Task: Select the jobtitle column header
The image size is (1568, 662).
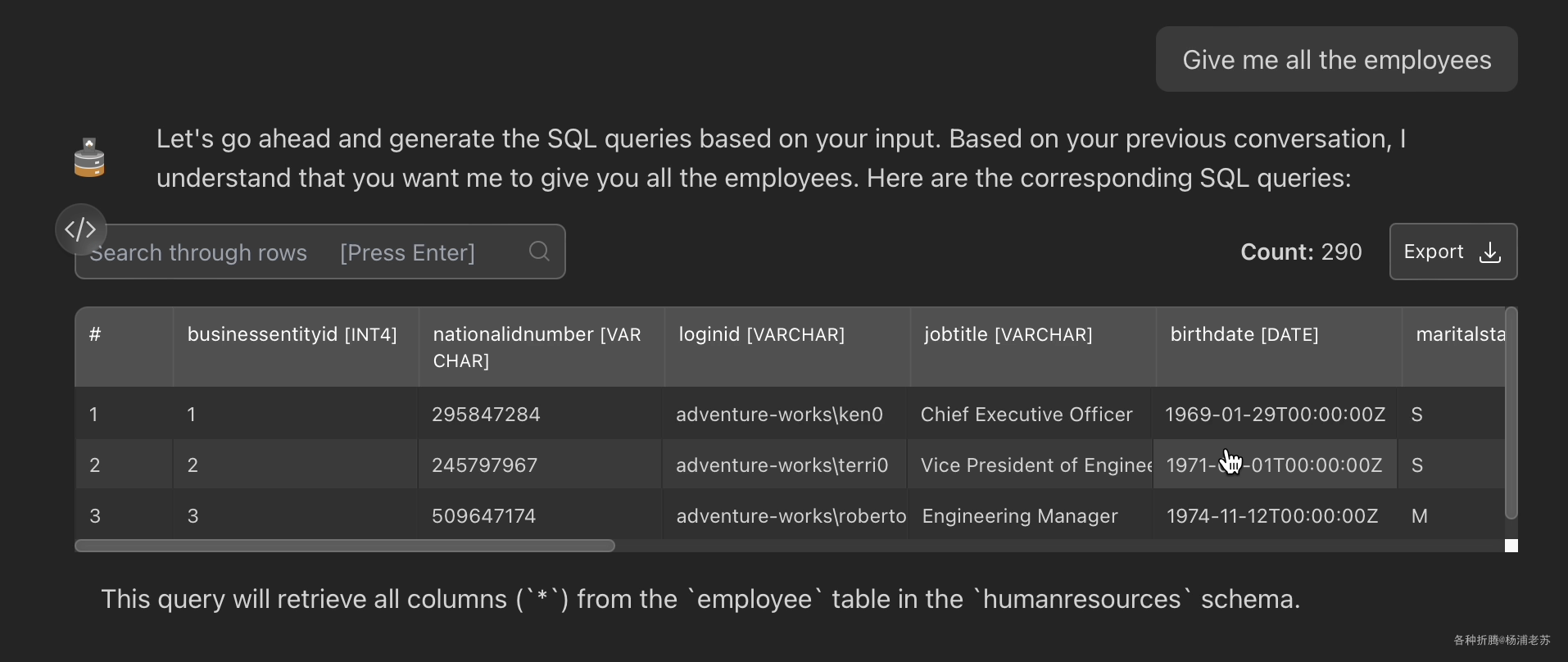Action: point(1008,334)
